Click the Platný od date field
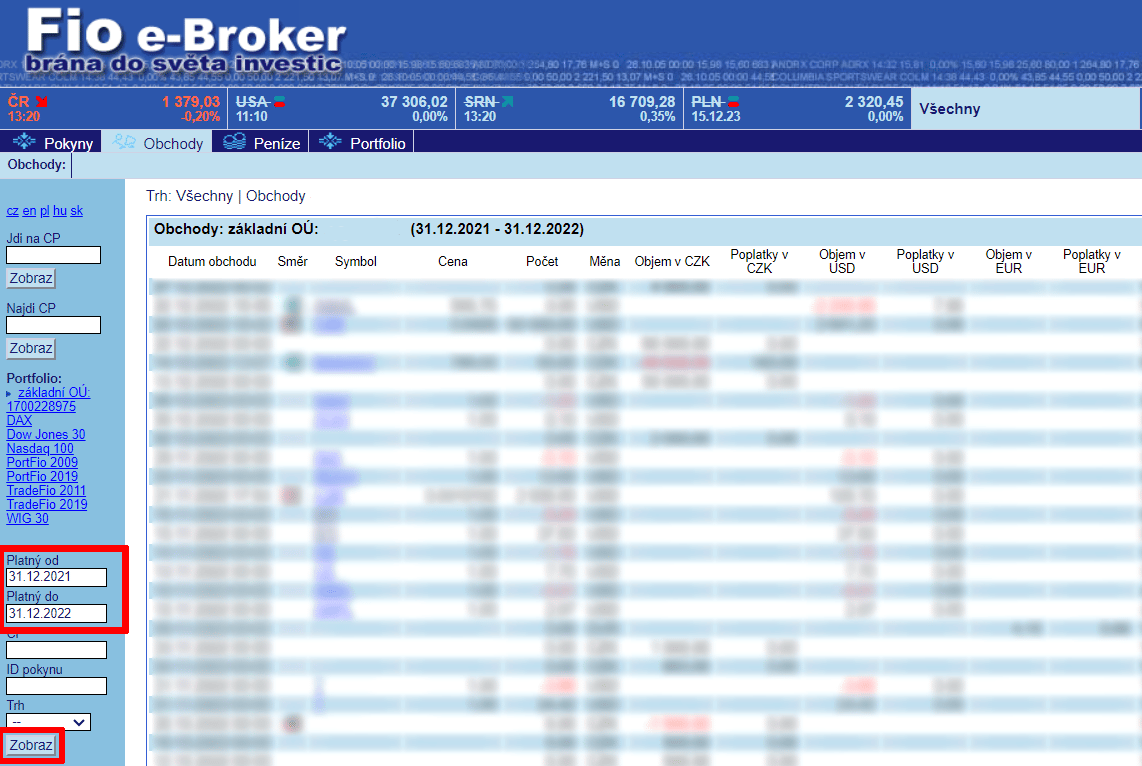Viewport: 1142px width, 766px height. pos(56,577)
